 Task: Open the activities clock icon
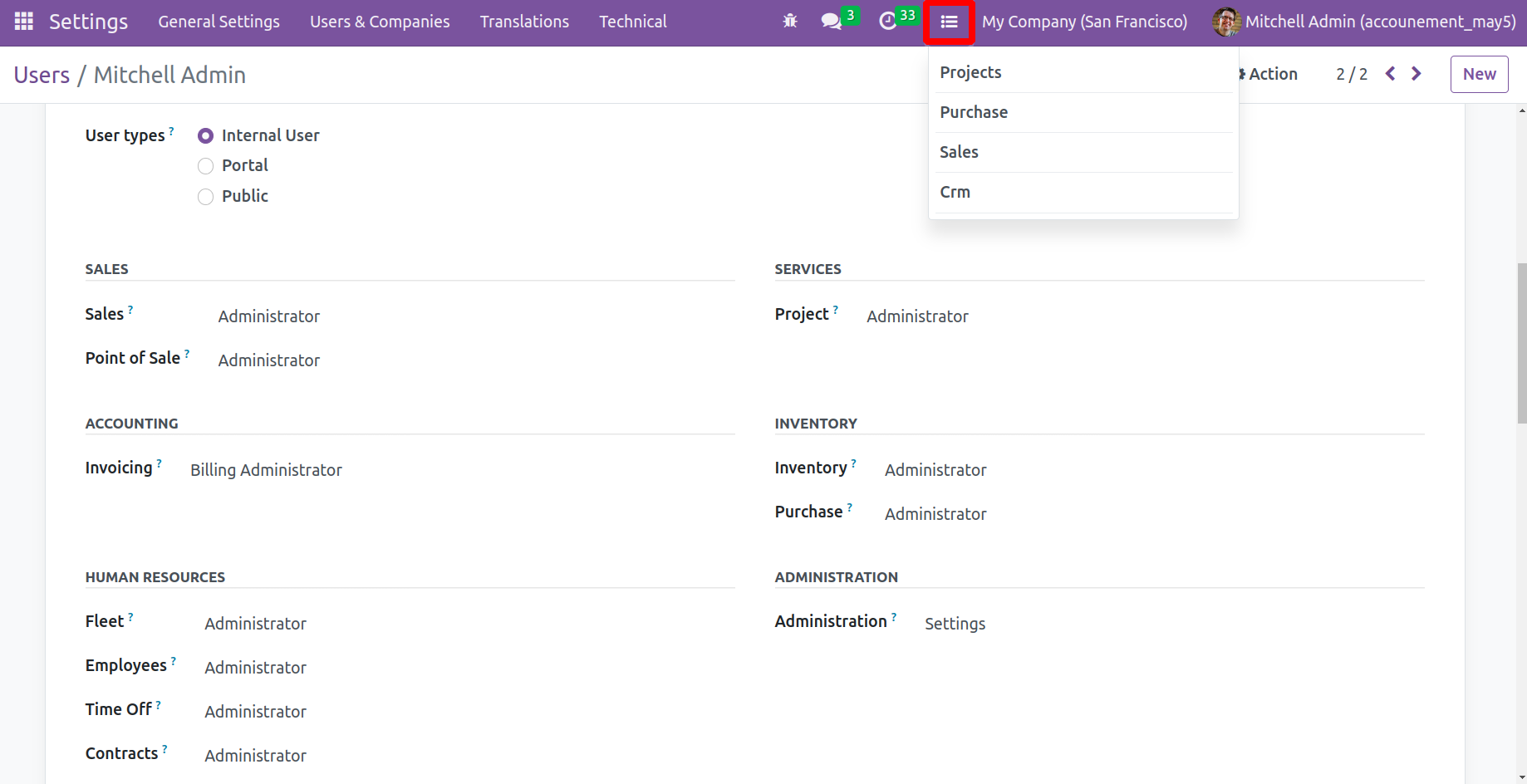(888, 22)
